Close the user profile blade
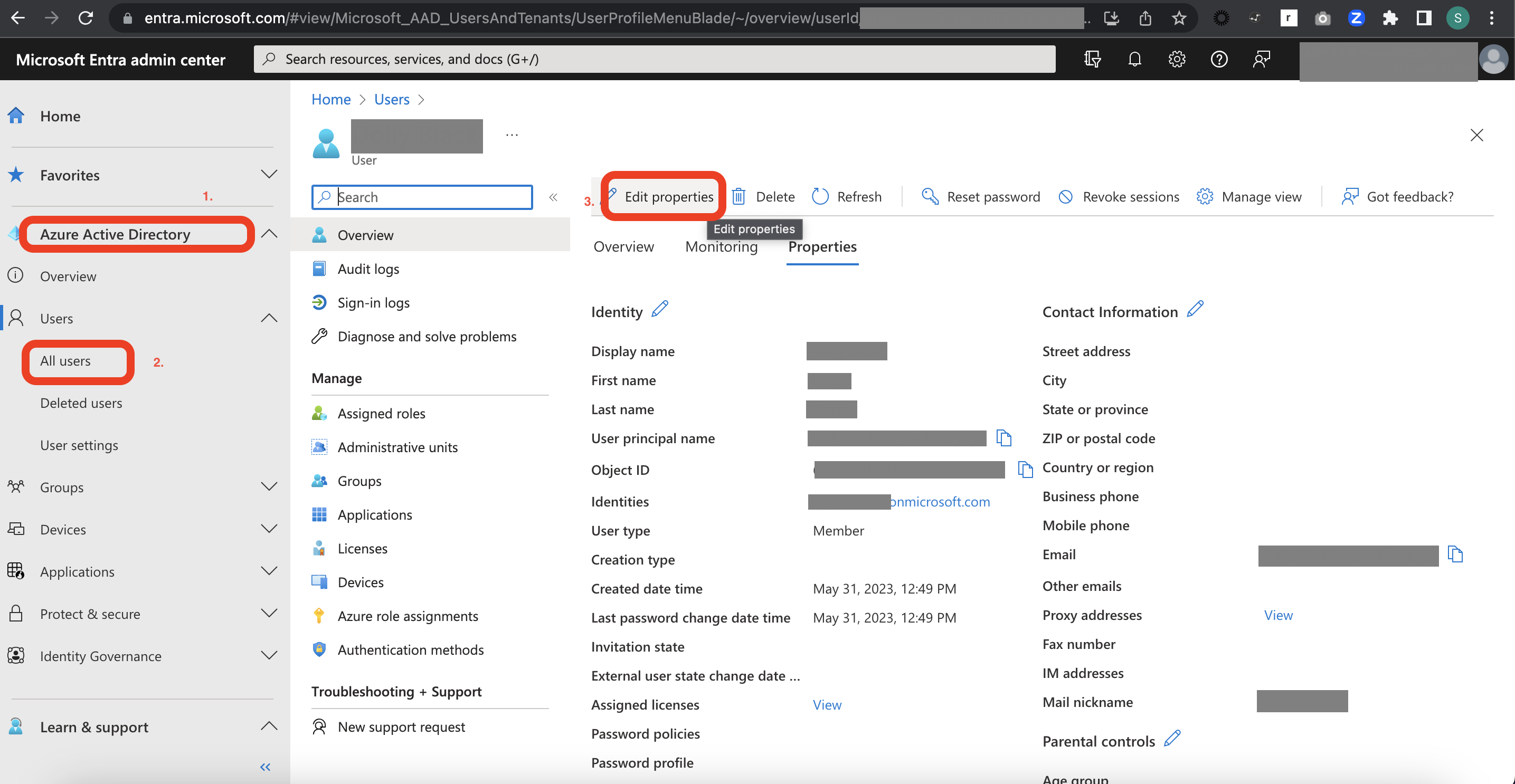The height and width of the screenshot is (784, 1515). click(x=1476, y=135)
